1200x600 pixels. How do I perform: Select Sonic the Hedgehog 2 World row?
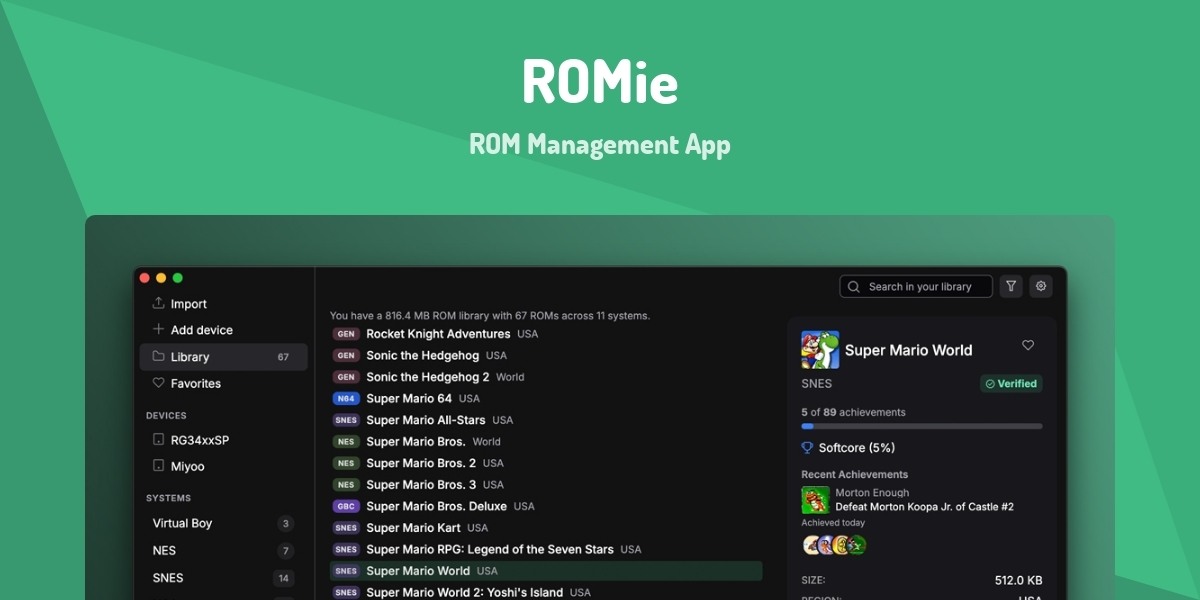coord(546,377)
